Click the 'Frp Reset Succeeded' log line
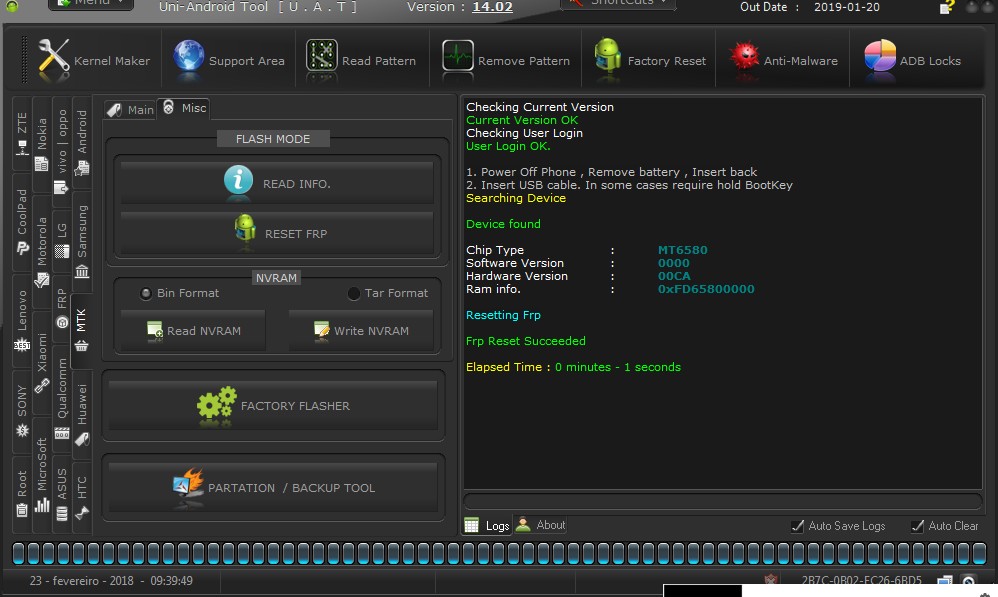 tap(525, 341)
